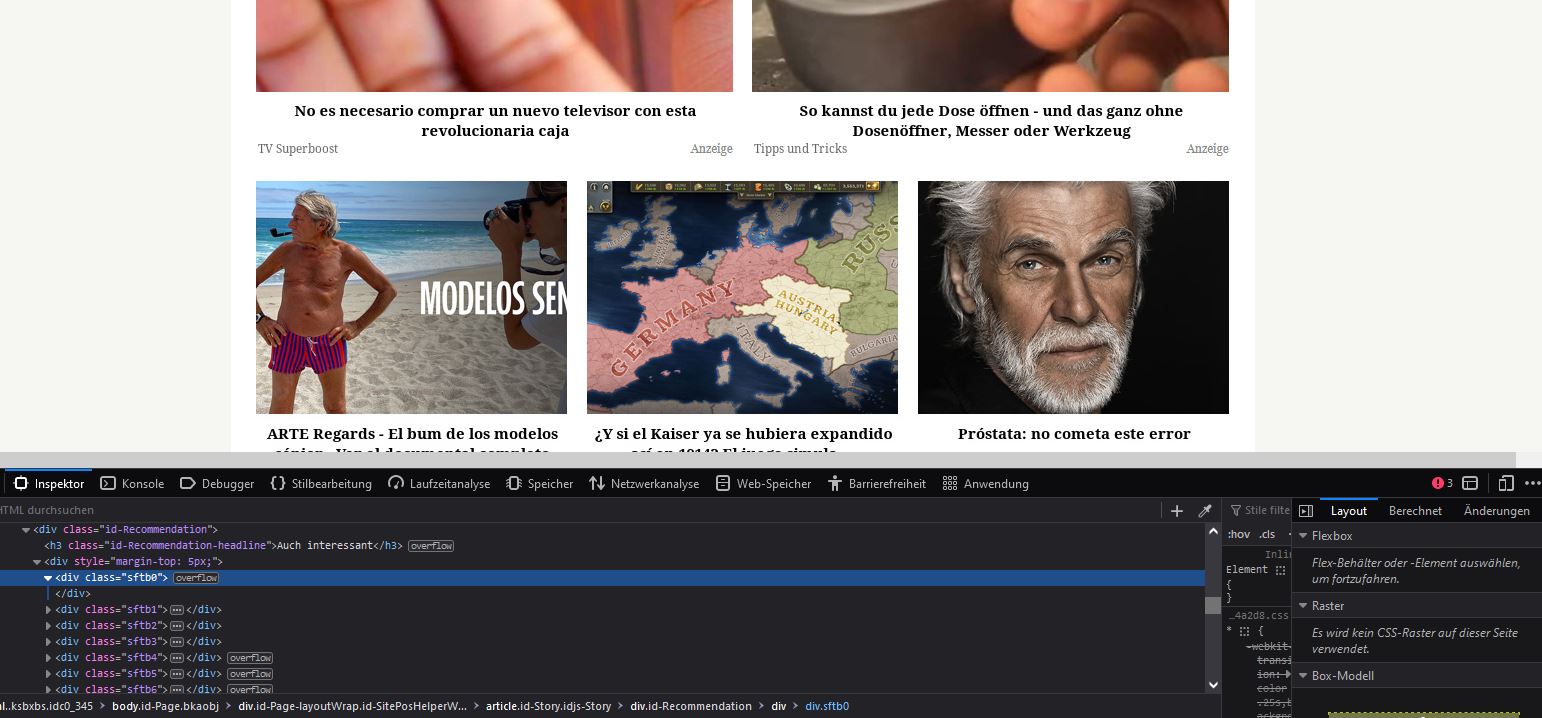The image size is (1542, 718).
Task: Click the add new node plus icon
Action: click(x=1177, y=511)
